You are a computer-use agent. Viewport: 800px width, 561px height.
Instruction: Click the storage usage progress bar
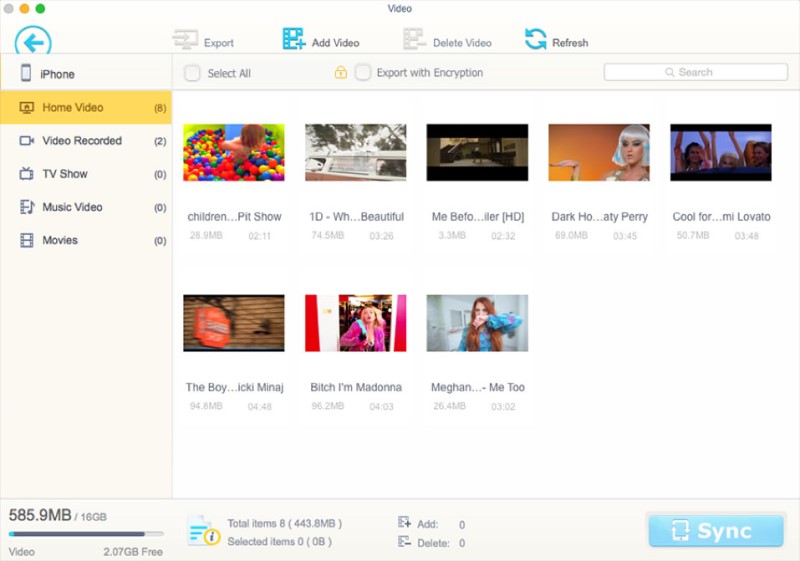86,534
